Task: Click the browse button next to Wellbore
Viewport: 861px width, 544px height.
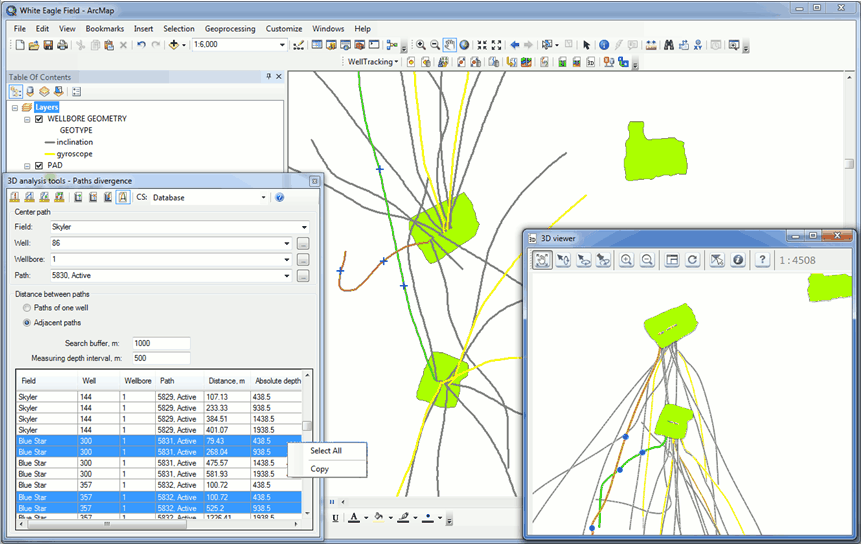Action: (303, 260)
